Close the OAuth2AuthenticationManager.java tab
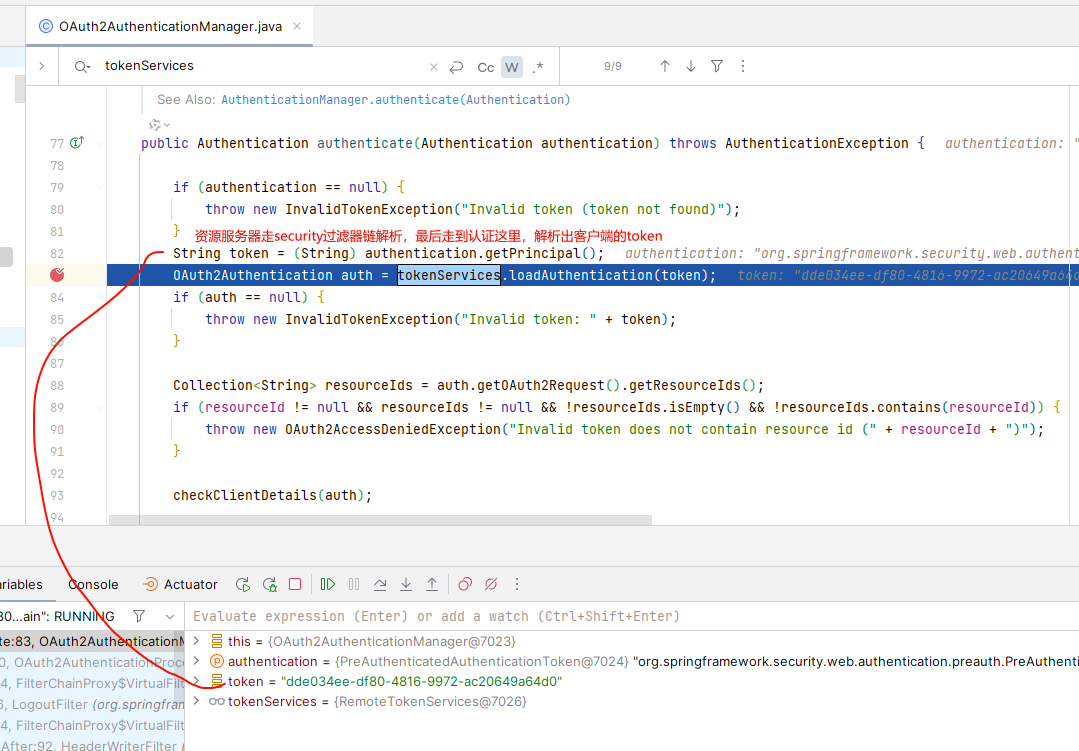The width and height of the screenshot is (1079, 751). coord(297,26)
